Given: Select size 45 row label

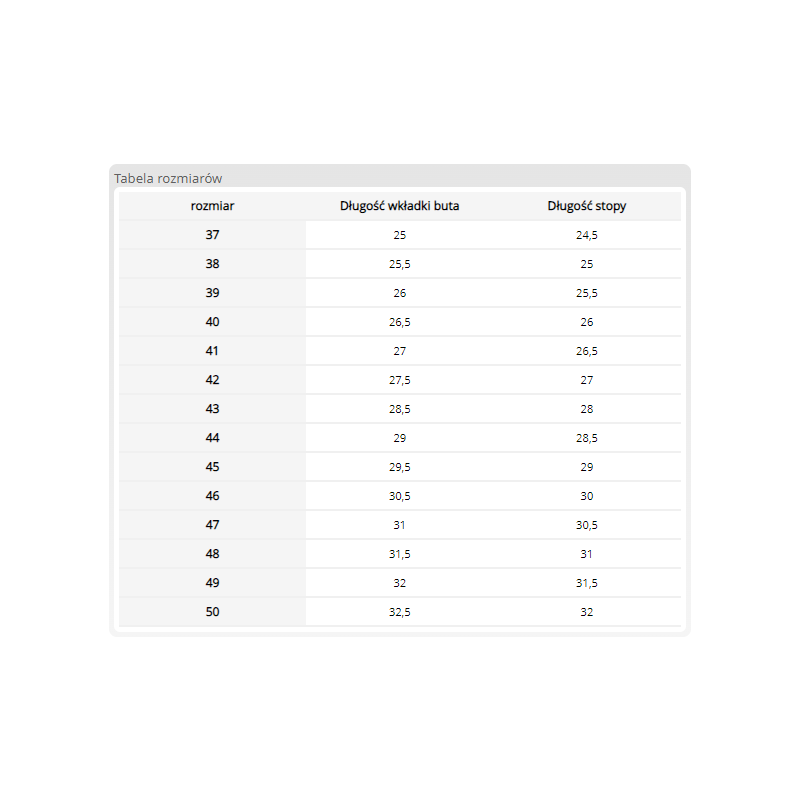Looking at the screenshot, I should pos(213,467).
